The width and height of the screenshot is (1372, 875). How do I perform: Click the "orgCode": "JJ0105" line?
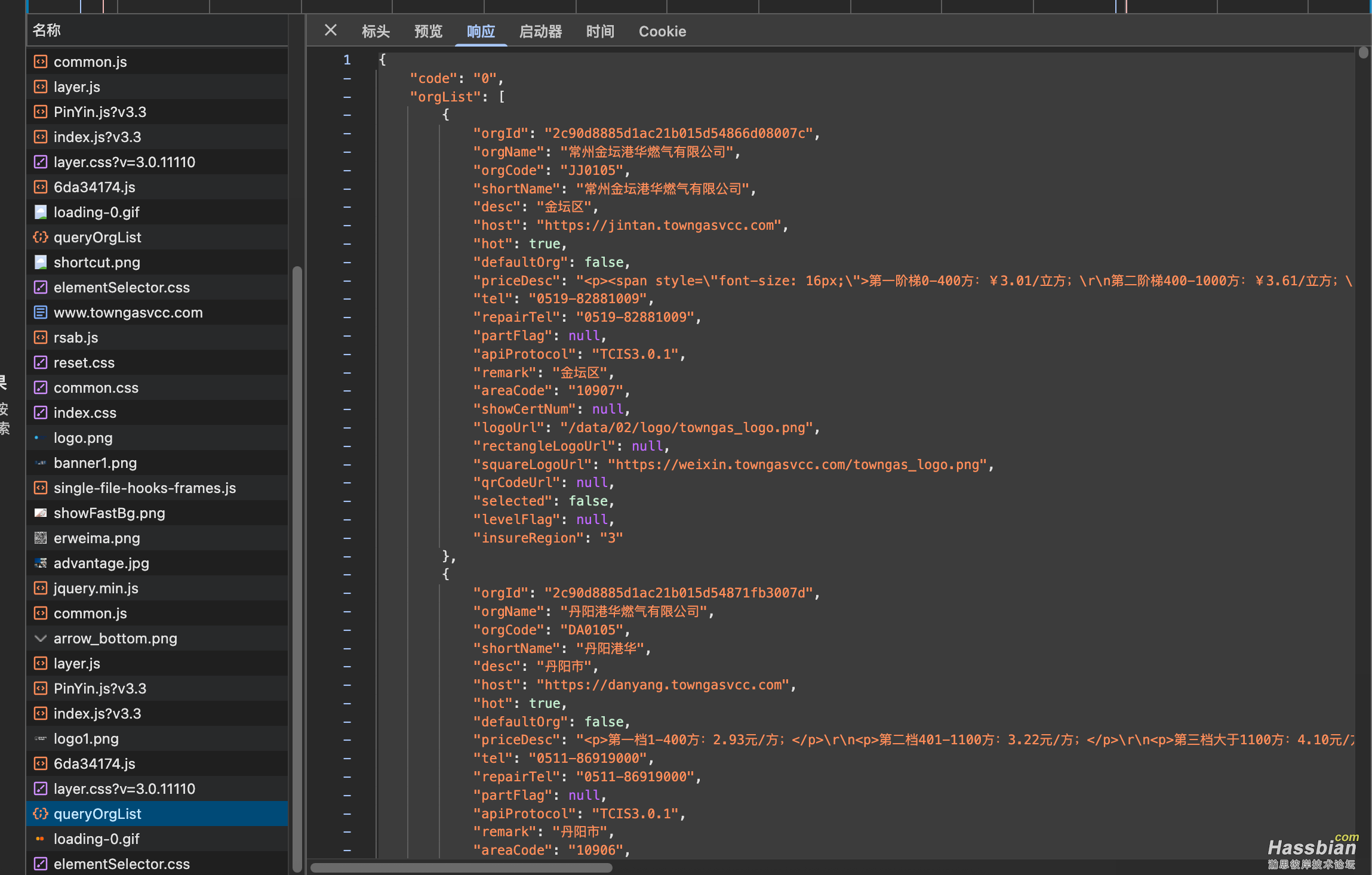coord(552,171)
